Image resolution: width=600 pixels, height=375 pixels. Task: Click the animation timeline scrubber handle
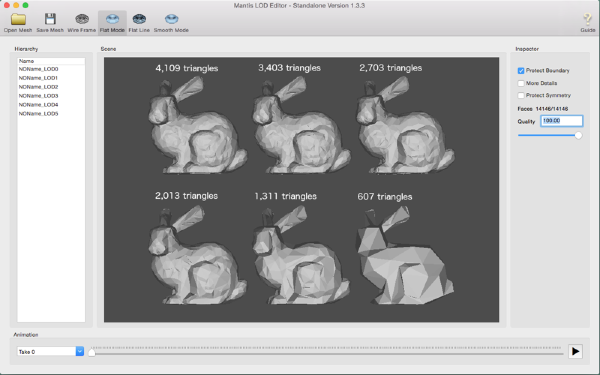(91, 352)
